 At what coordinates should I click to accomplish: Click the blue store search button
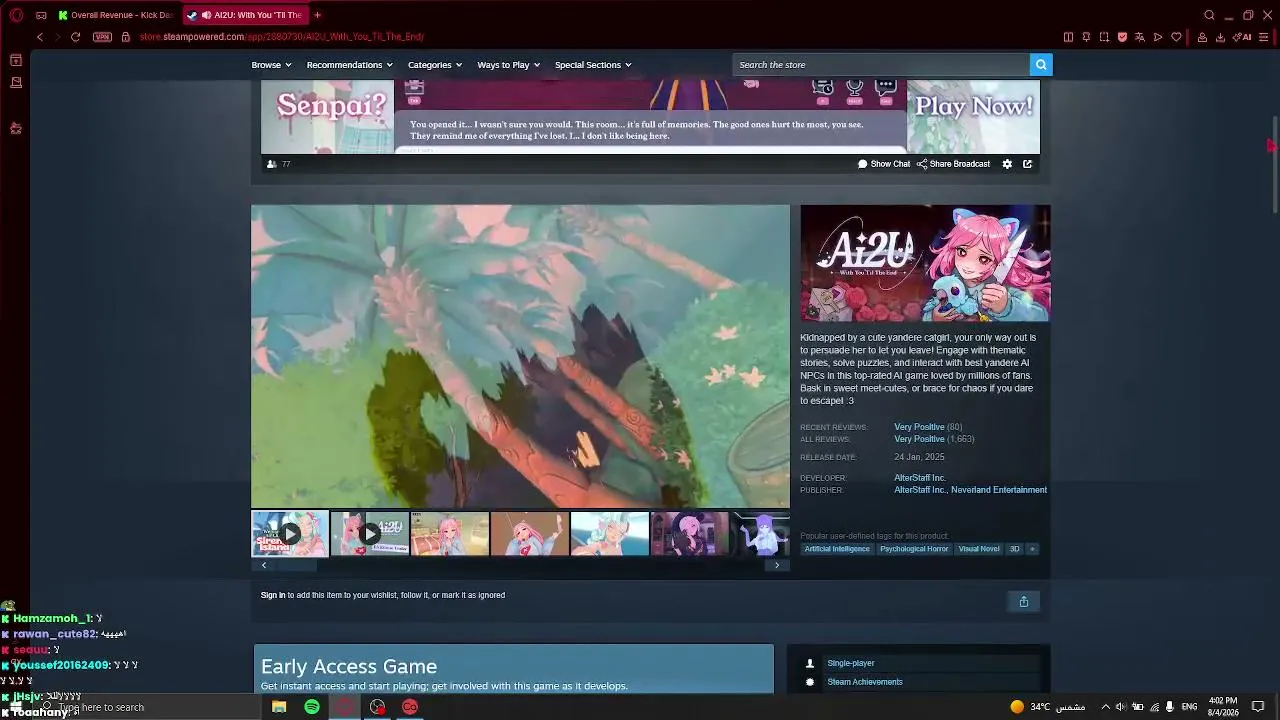click(1041, 65)
